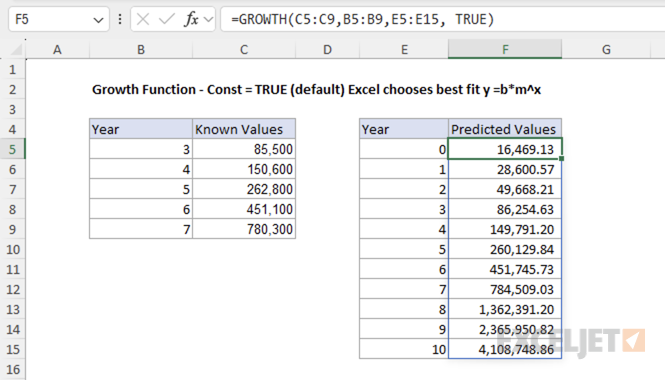The width and height of the screenshot is (665, 380).
Task: Select predicted value cell 16,469.13
Action: coord(505,149)
